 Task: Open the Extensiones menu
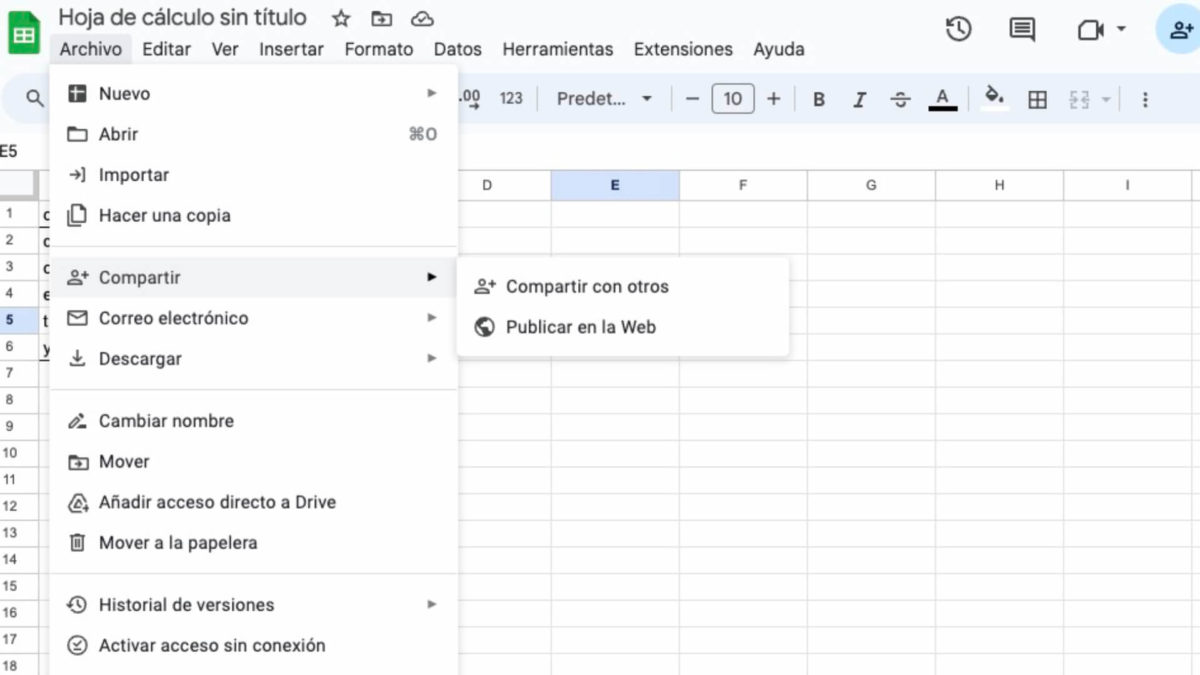[683, 49]
